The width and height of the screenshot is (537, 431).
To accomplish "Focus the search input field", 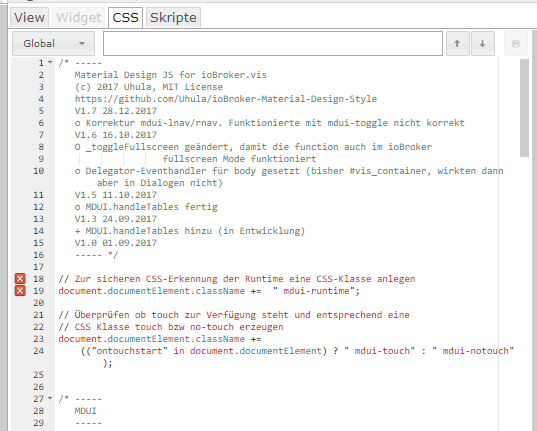I will (273, 44).
